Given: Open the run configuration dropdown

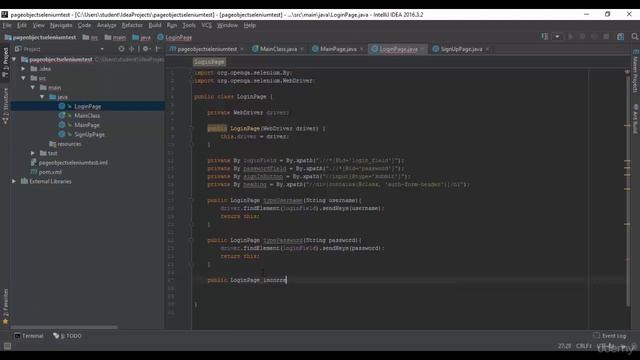Looking at the screenshot, I should point(557,37).
